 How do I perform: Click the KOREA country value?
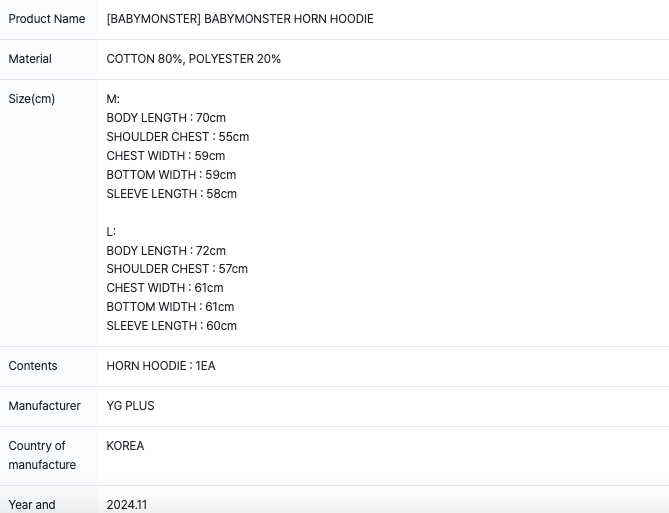(126, 446)
